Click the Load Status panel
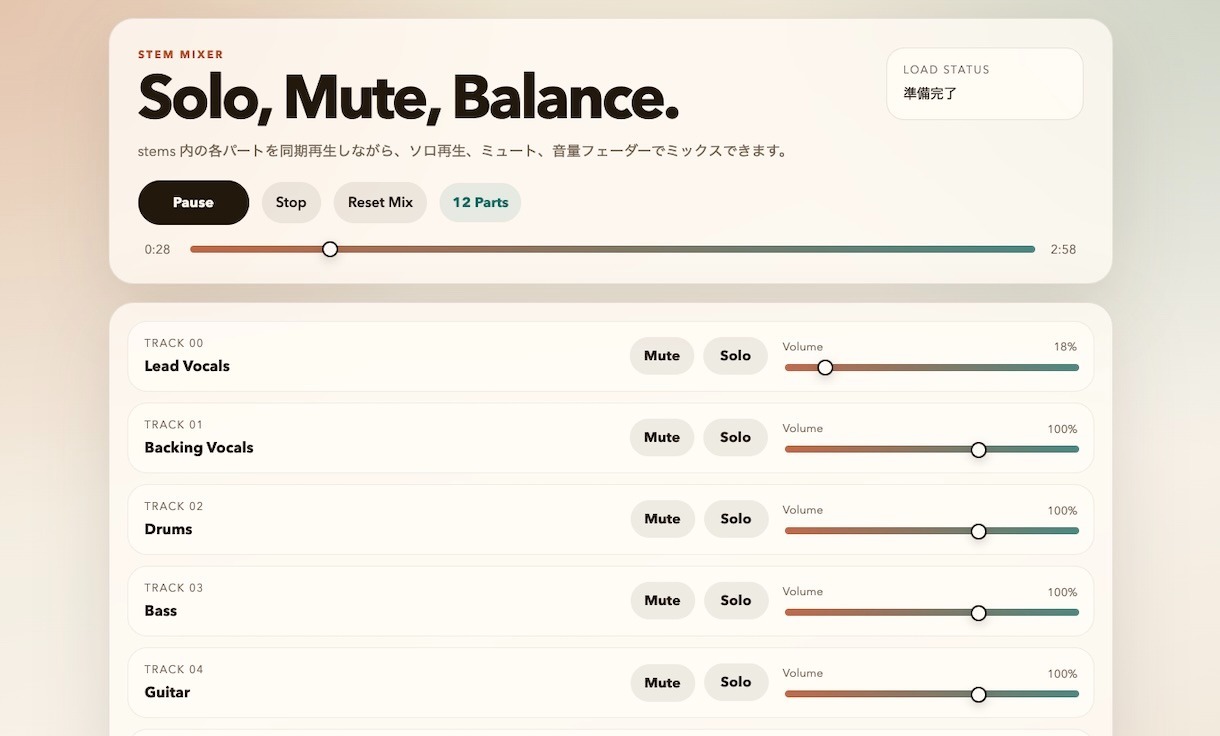The height and width of the screenshot is (736, 1220). point(984,83)
